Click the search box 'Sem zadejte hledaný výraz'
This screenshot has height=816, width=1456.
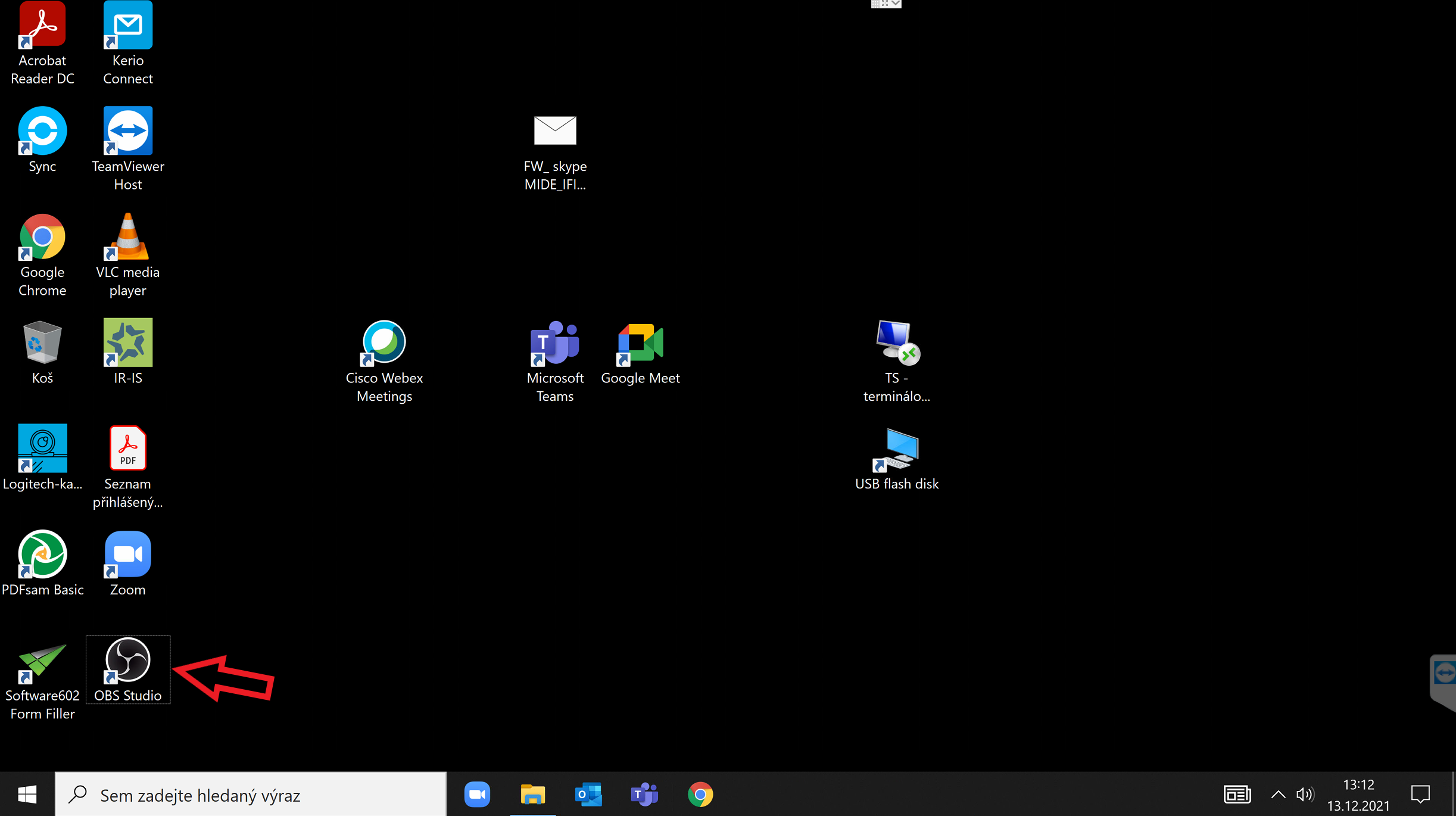pos(251,795)
